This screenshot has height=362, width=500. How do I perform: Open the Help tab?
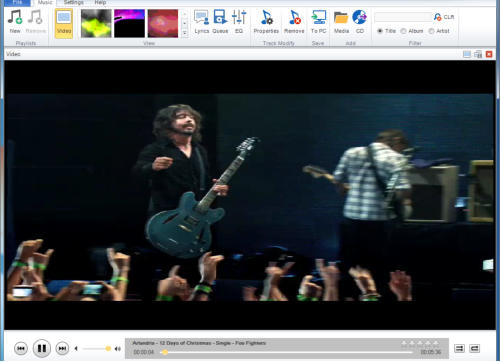point(100,3)
